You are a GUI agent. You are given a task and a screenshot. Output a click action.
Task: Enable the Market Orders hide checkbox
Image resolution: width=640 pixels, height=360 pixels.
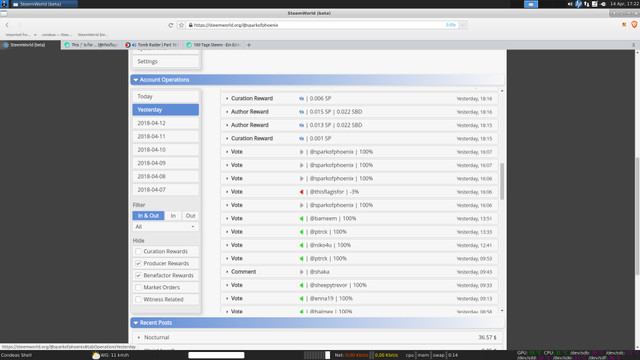point(138,287)
